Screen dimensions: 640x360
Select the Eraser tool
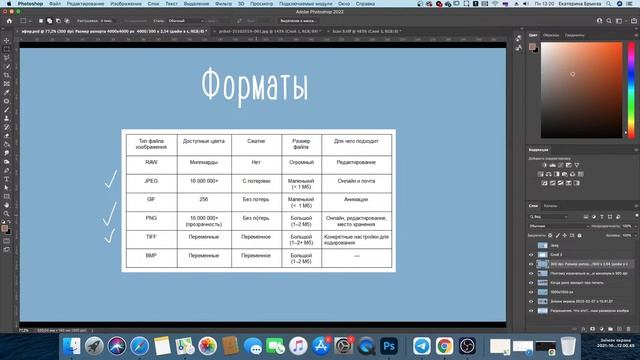point(7,136)
